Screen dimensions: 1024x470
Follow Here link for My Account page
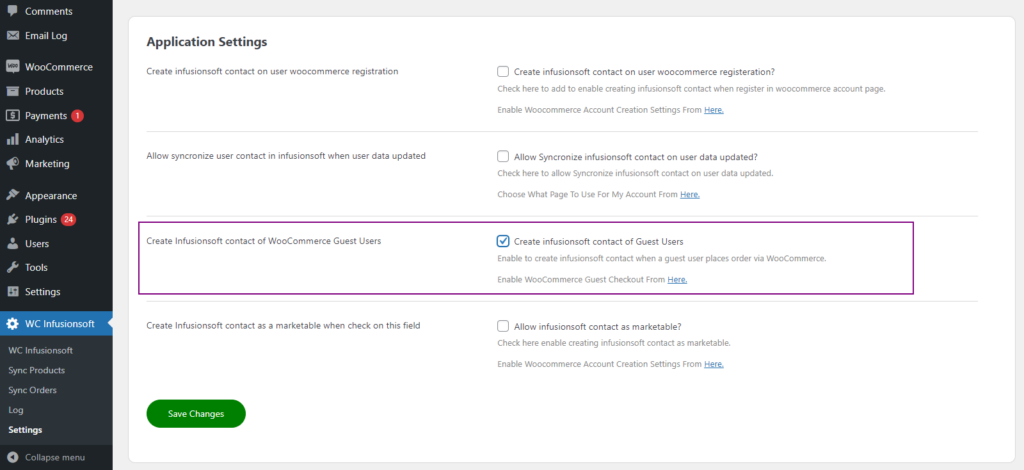pyautogui.click(x=690, y=195)
